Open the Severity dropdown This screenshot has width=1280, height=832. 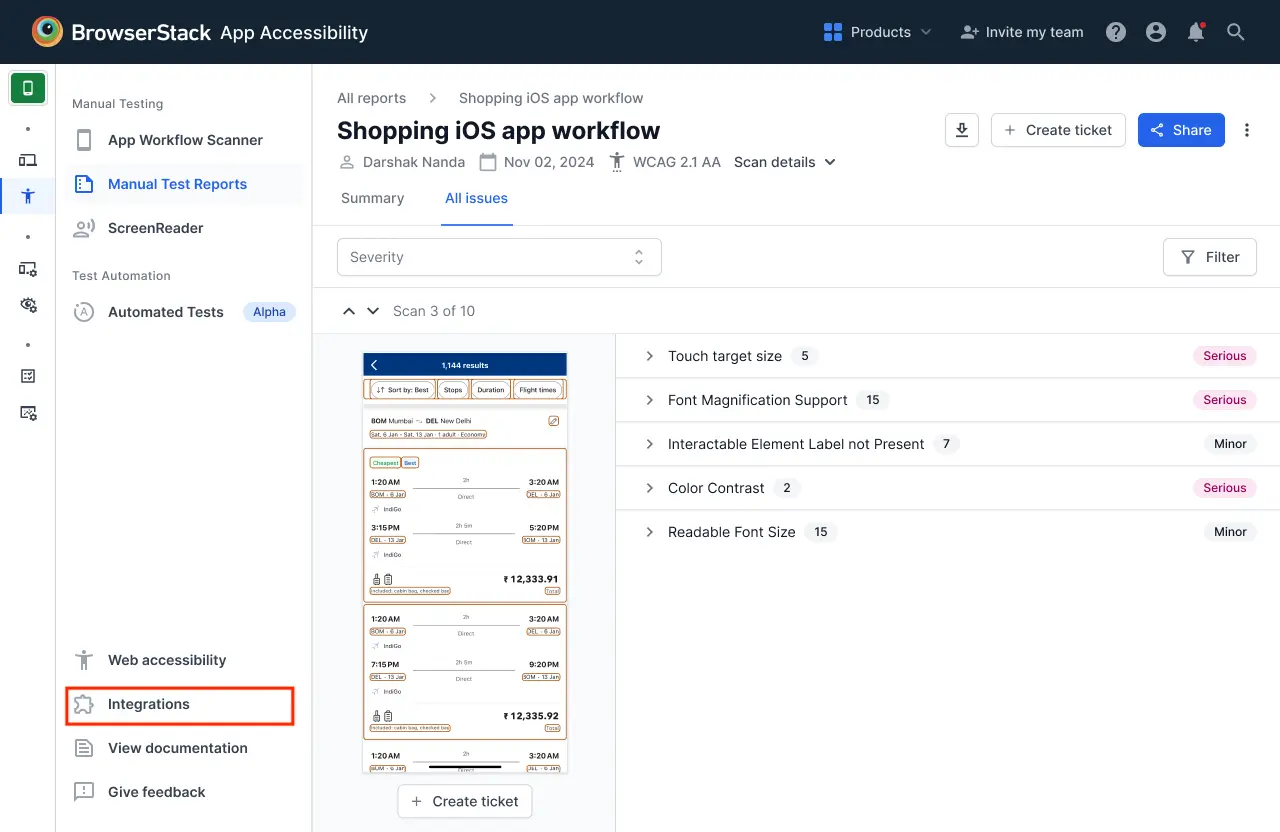point(499,257)
